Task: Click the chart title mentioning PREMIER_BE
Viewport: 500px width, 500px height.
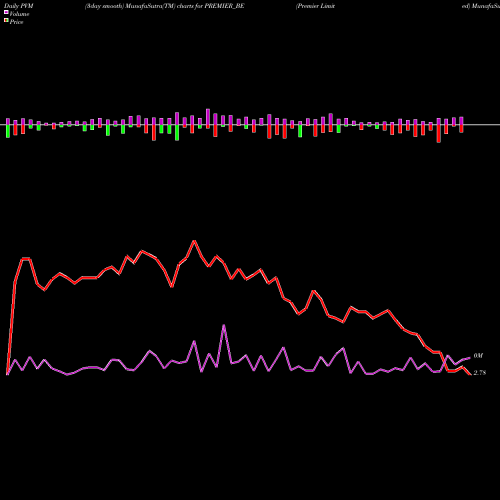Action: tap(165, 6)
